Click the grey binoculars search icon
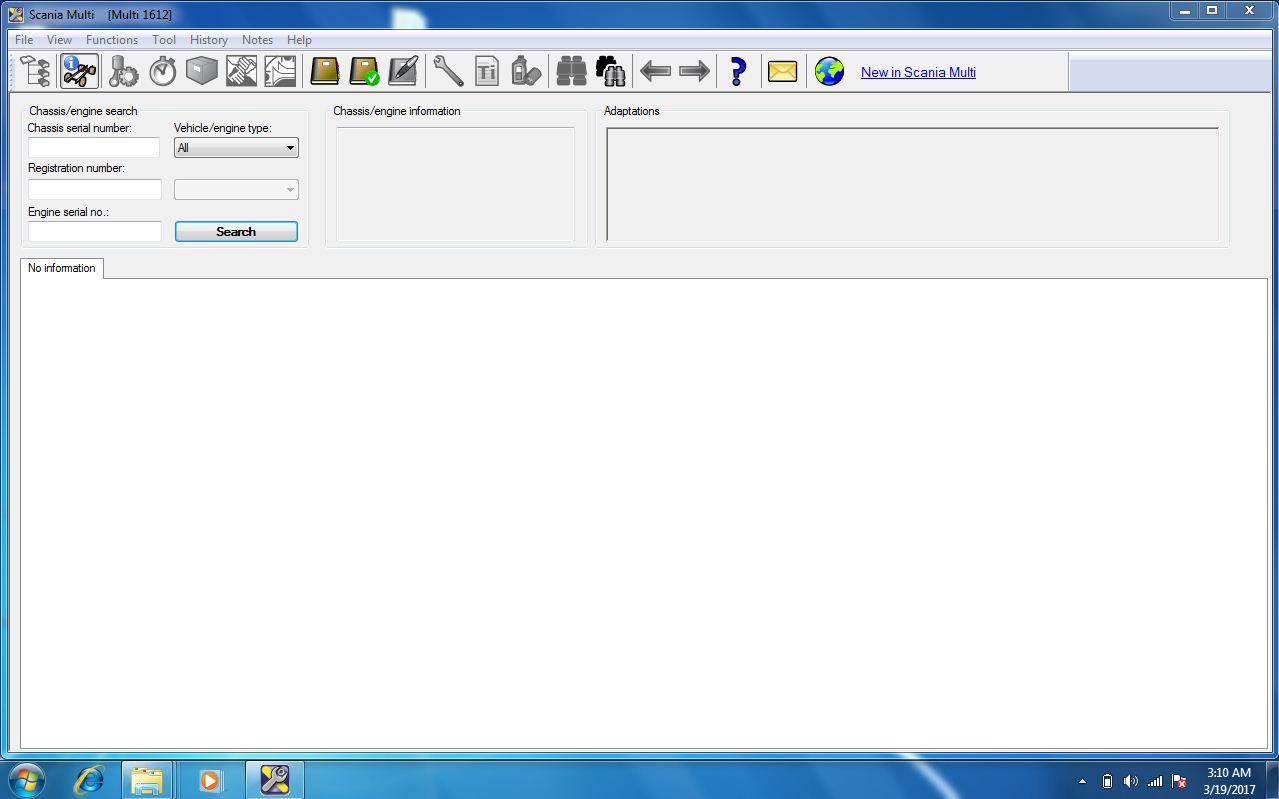 [571, 72]
